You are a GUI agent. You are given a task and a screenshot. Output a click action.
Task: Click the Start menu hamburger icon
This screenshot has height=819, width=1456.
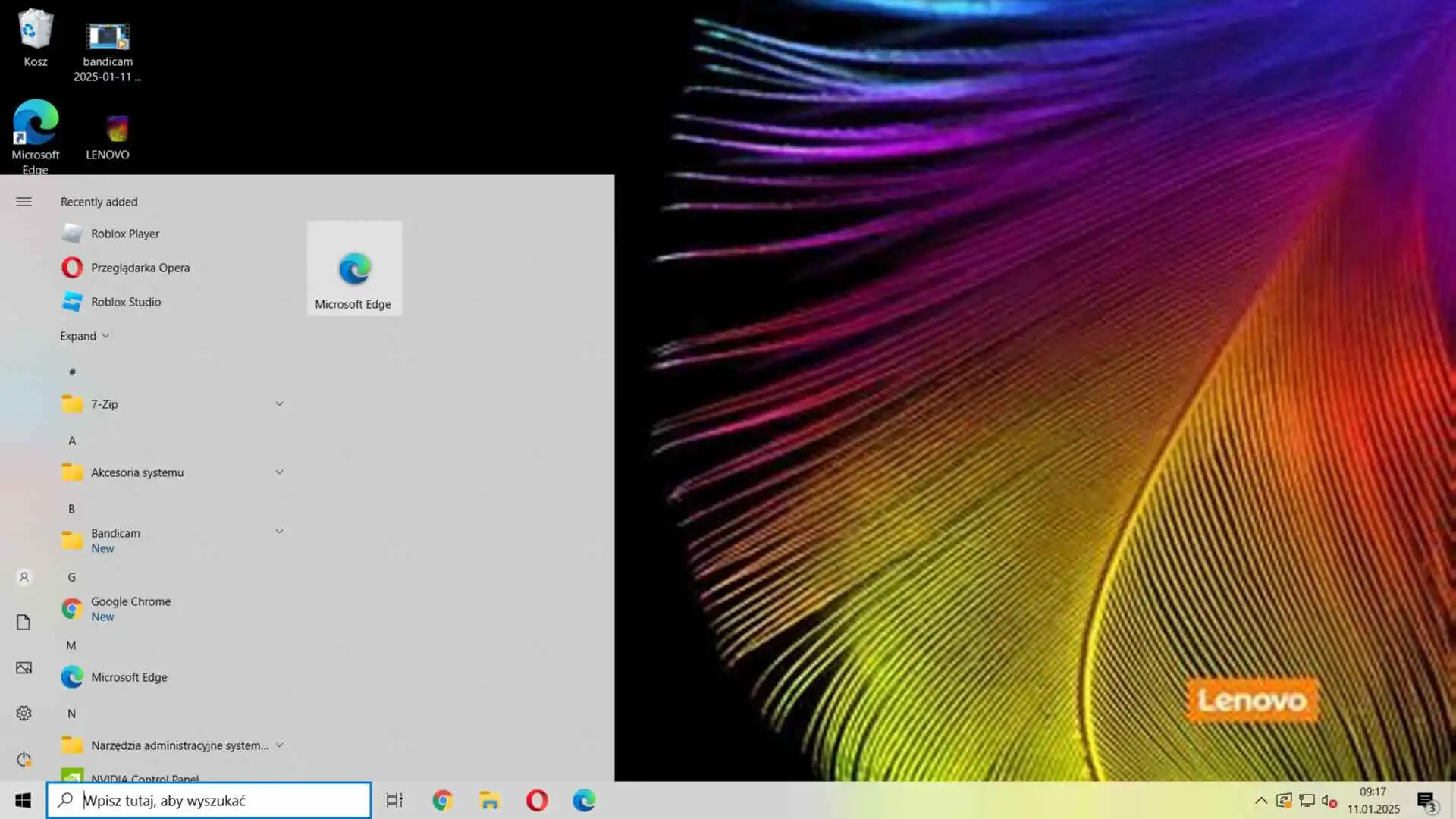click(24, 202)
